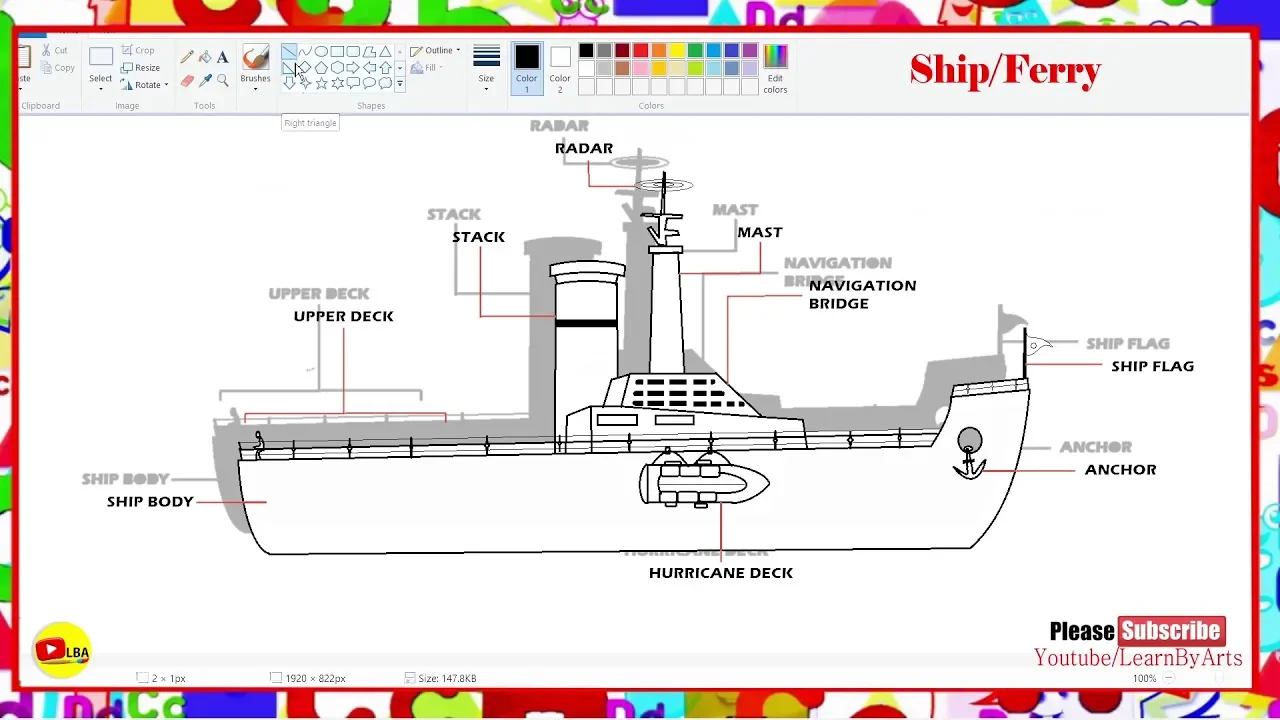Choose the black color swatch

586,51
